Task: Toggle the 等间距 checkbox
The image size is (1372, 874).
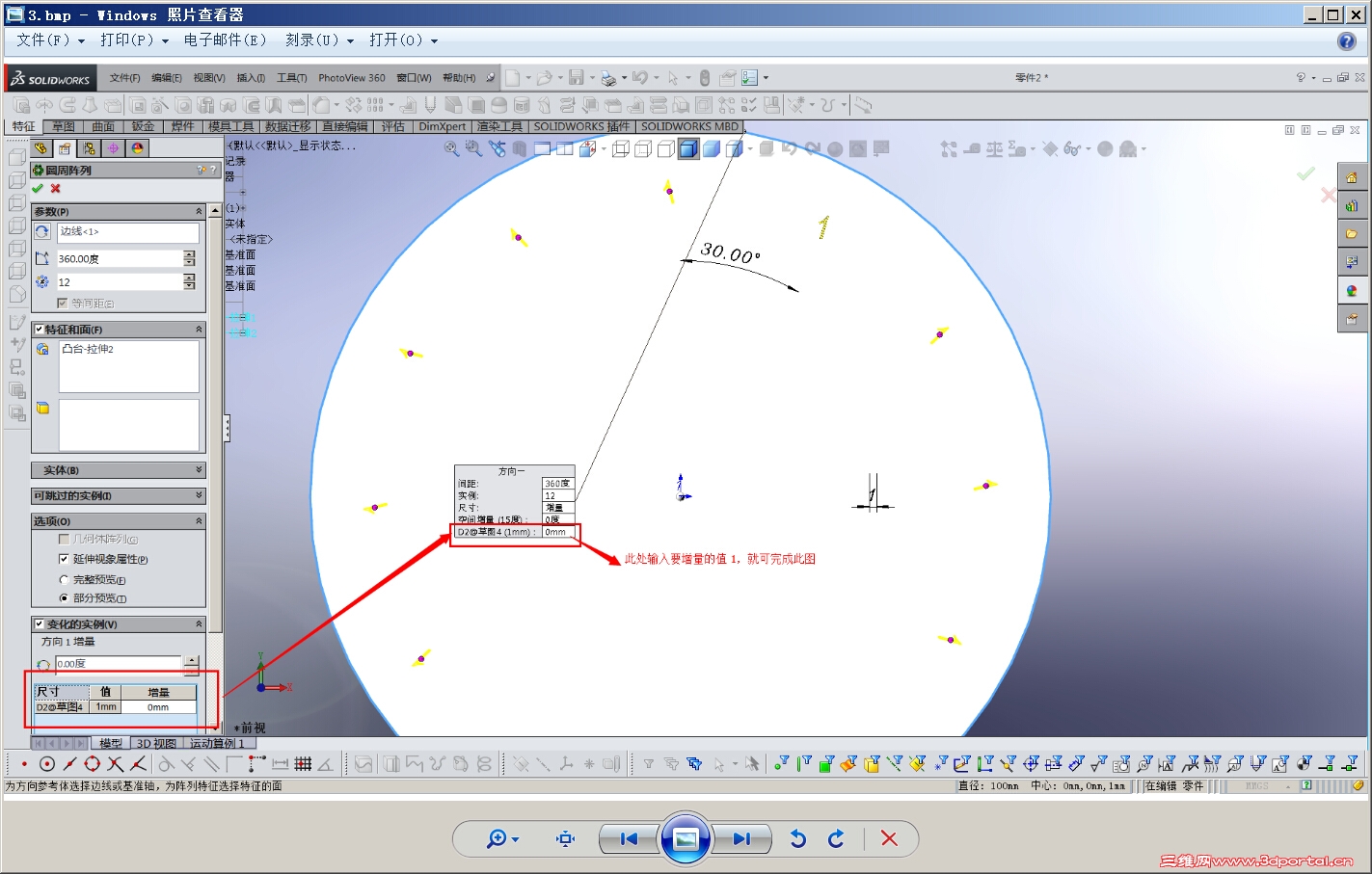Action: (x=63, y=304)
